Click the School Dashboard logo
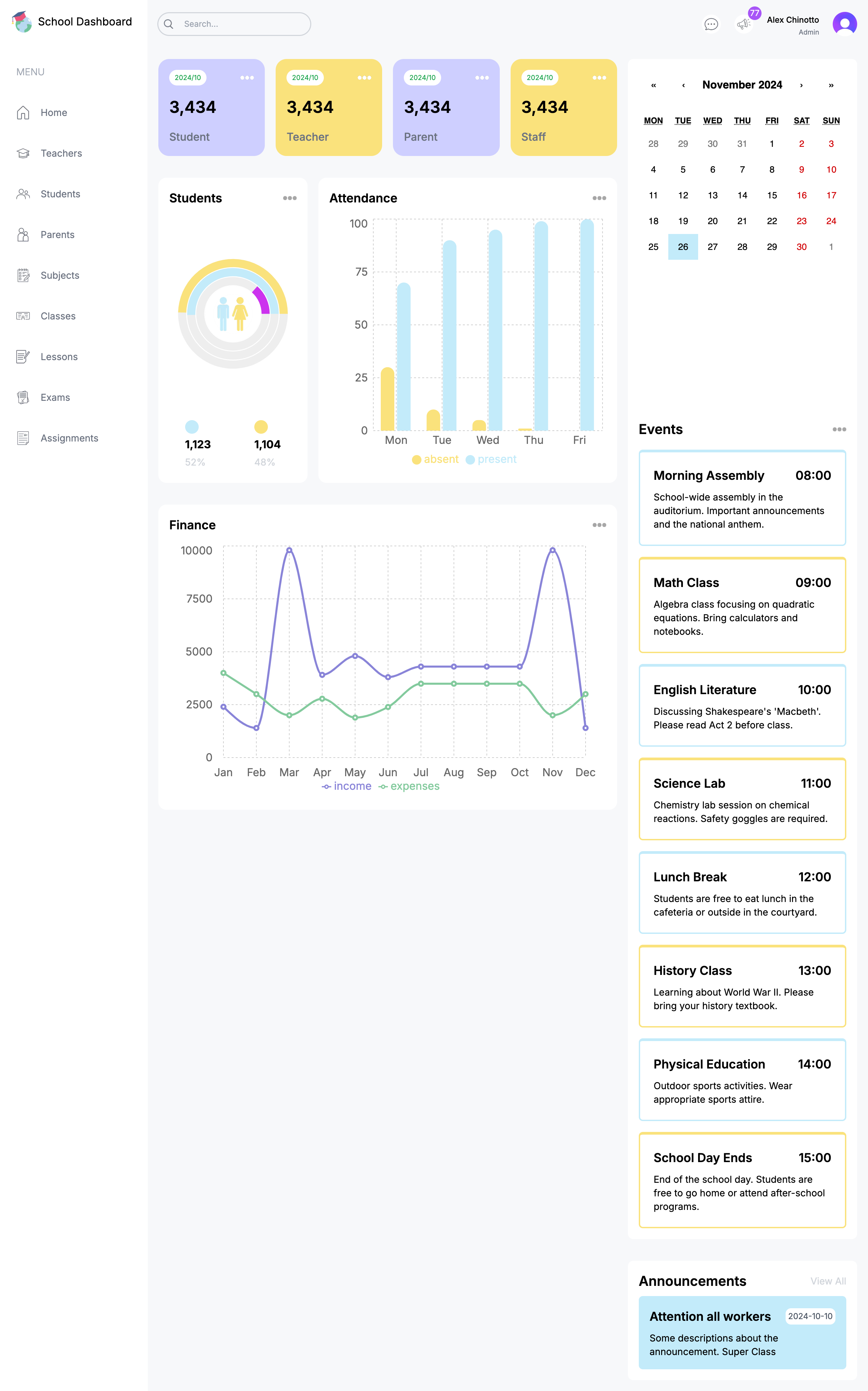Image resolution: width=868 pixels, height=1391 pixels. pos(22,22)
